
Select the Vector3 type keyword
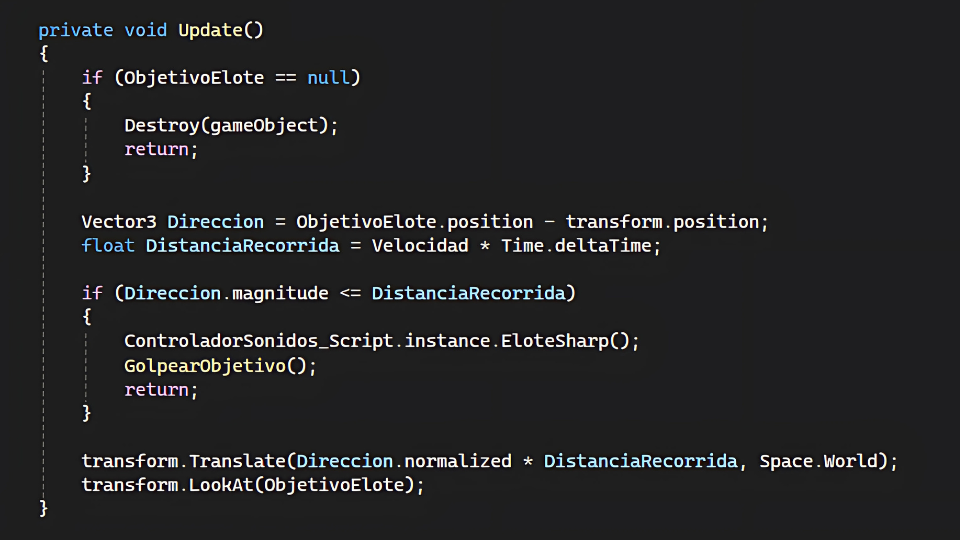coord(119,222)
